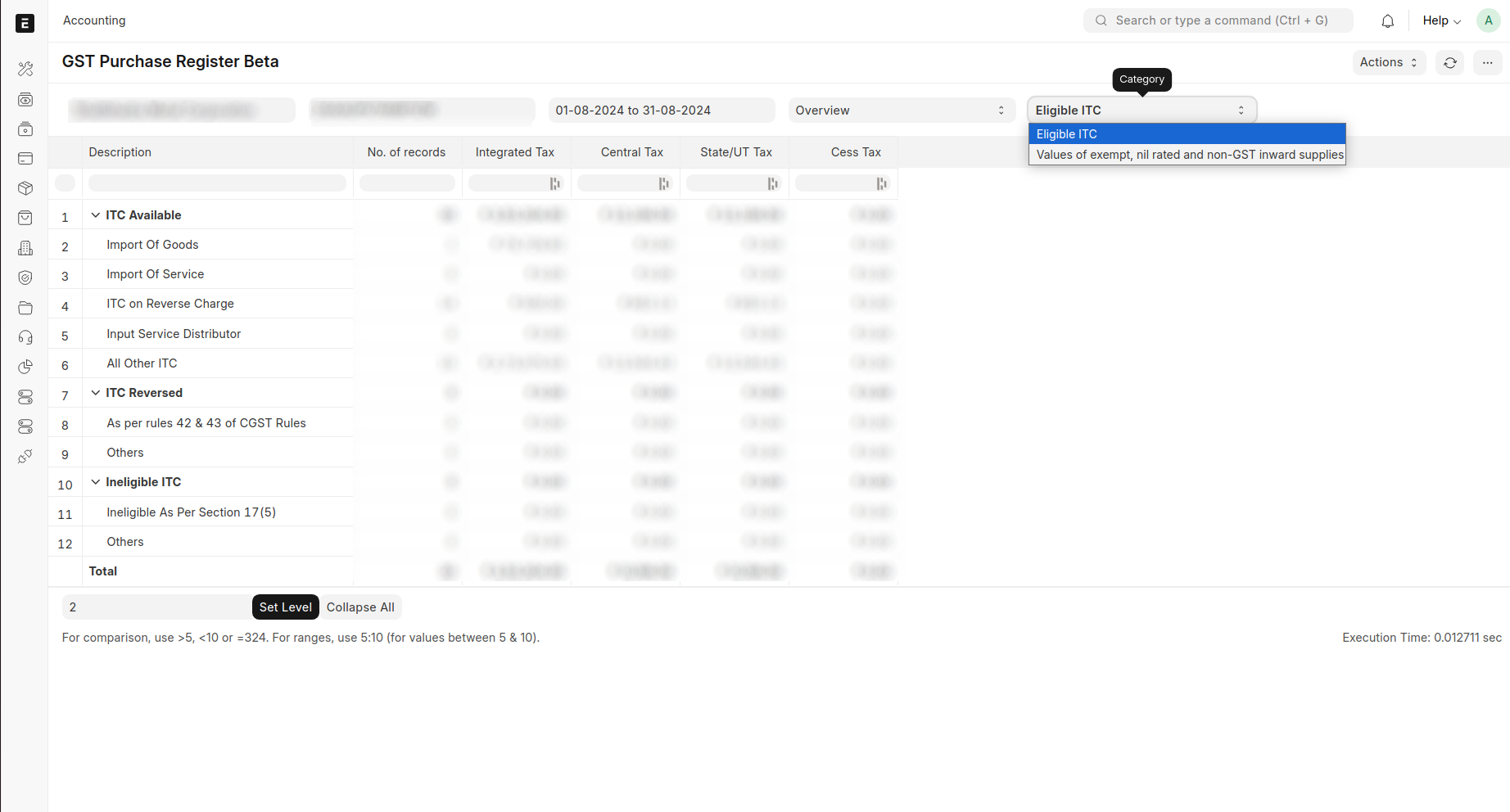Viewport: 1510px width, 812px height.
Task: Open the user avatar A menu
Action: [1489, 20]
